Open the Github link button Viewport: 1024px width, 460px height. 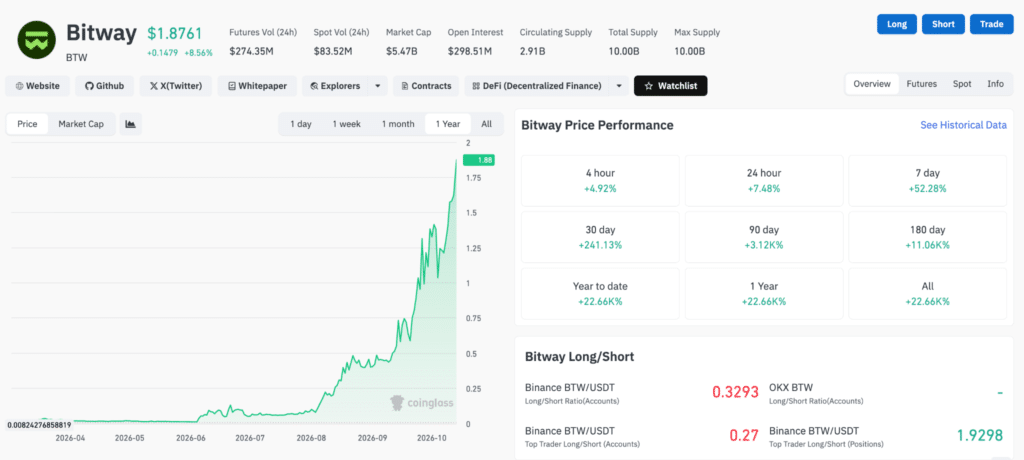click(104, 86)
